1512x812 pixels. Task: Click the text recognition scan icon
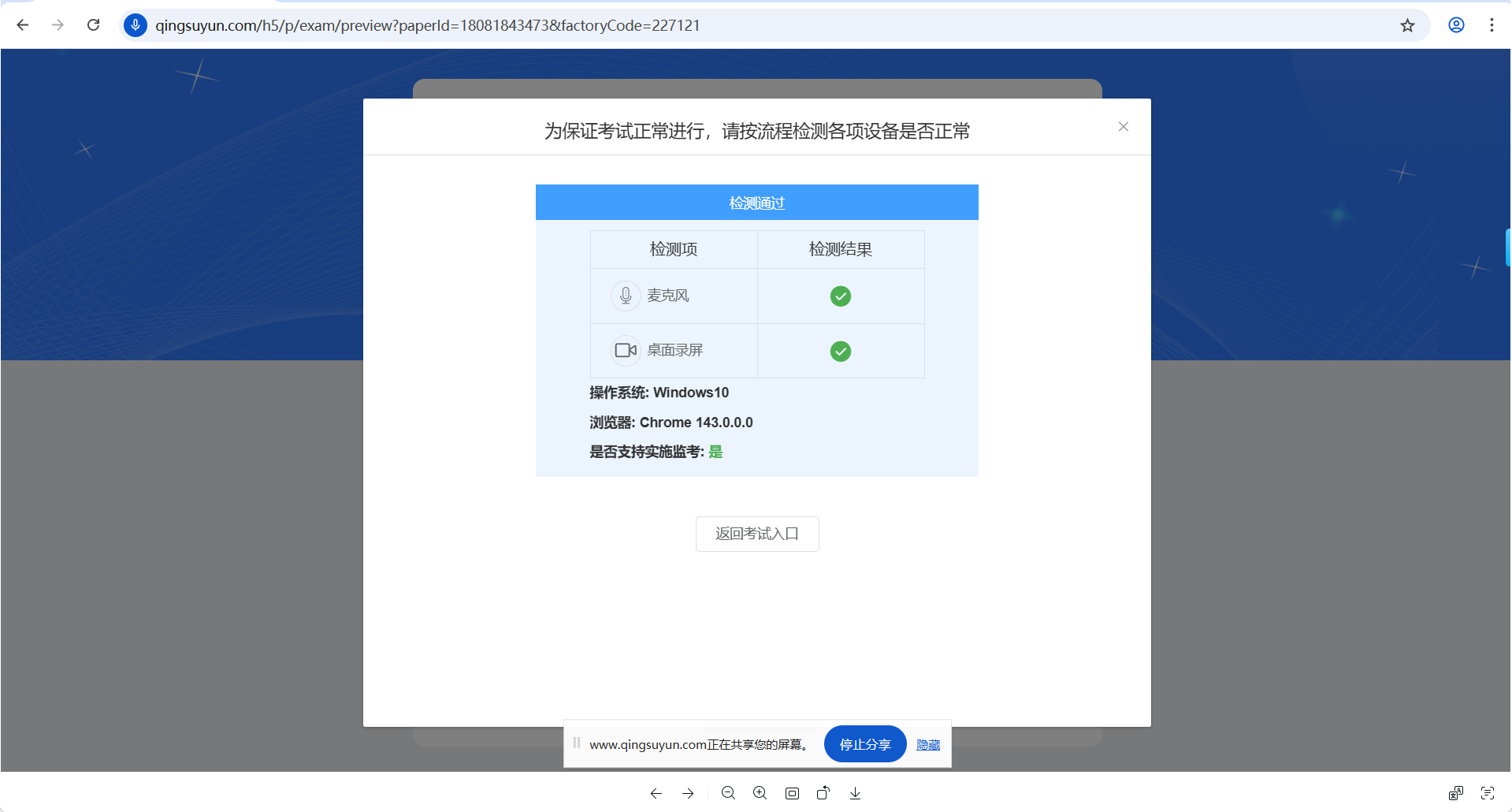pos(1487,793)
